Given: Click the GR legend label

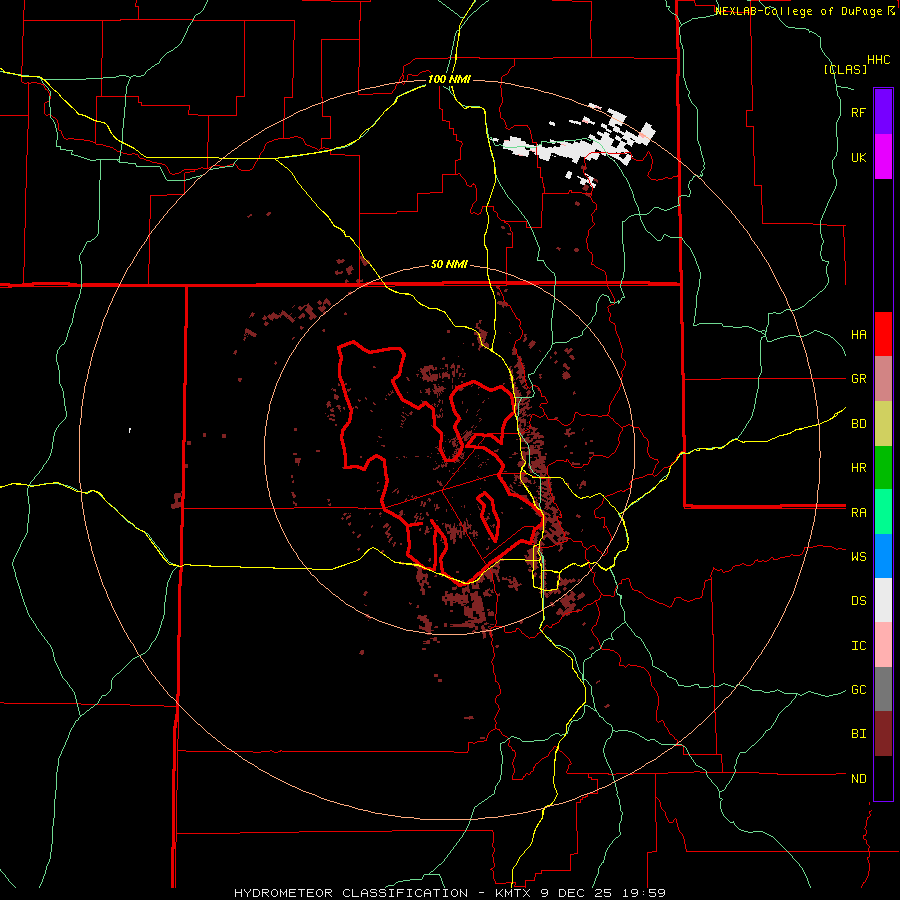Looking at the screenshot, I should 859,379.
